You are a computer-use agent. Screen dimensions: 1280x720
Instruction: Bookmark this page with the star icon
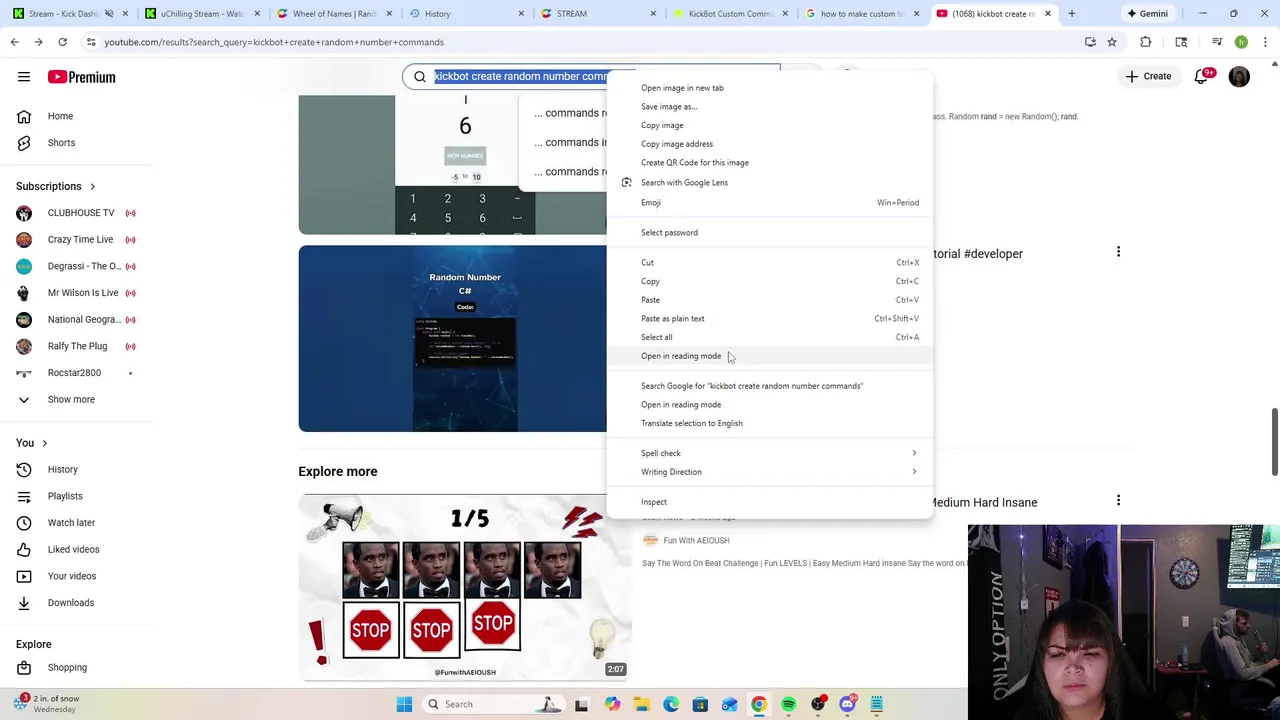click(1112, 42)
